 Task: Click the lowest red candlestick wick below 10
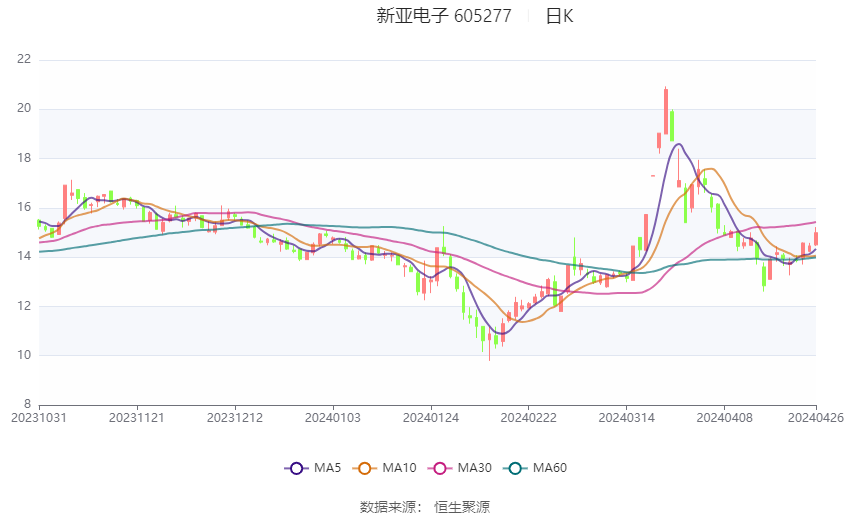[490, 344]
